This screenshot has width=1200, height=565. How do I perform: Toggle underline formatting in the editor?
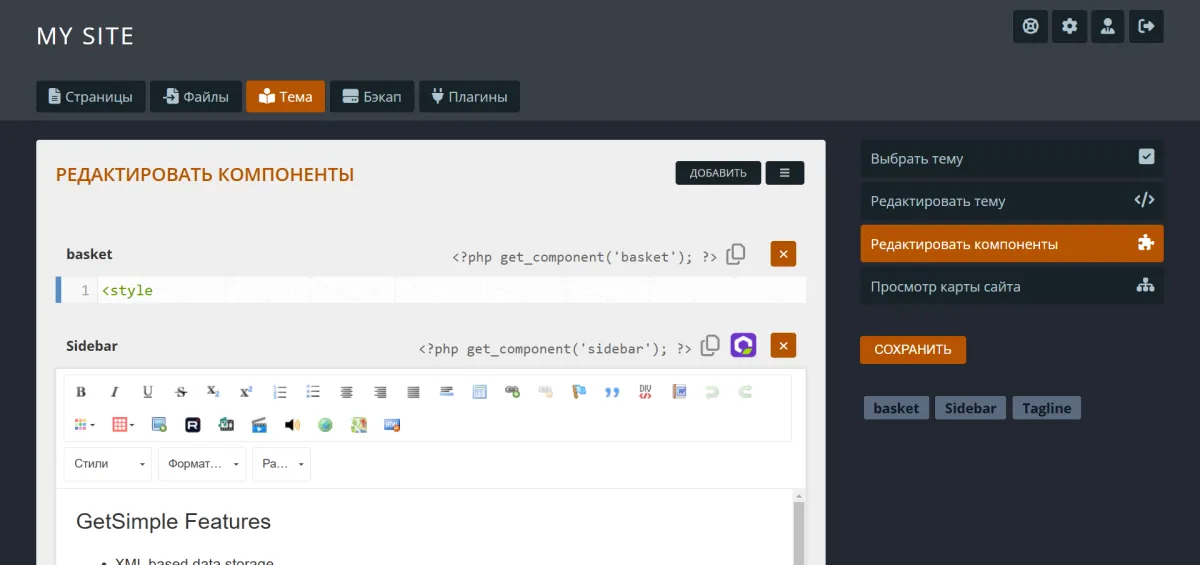point(148,392)
